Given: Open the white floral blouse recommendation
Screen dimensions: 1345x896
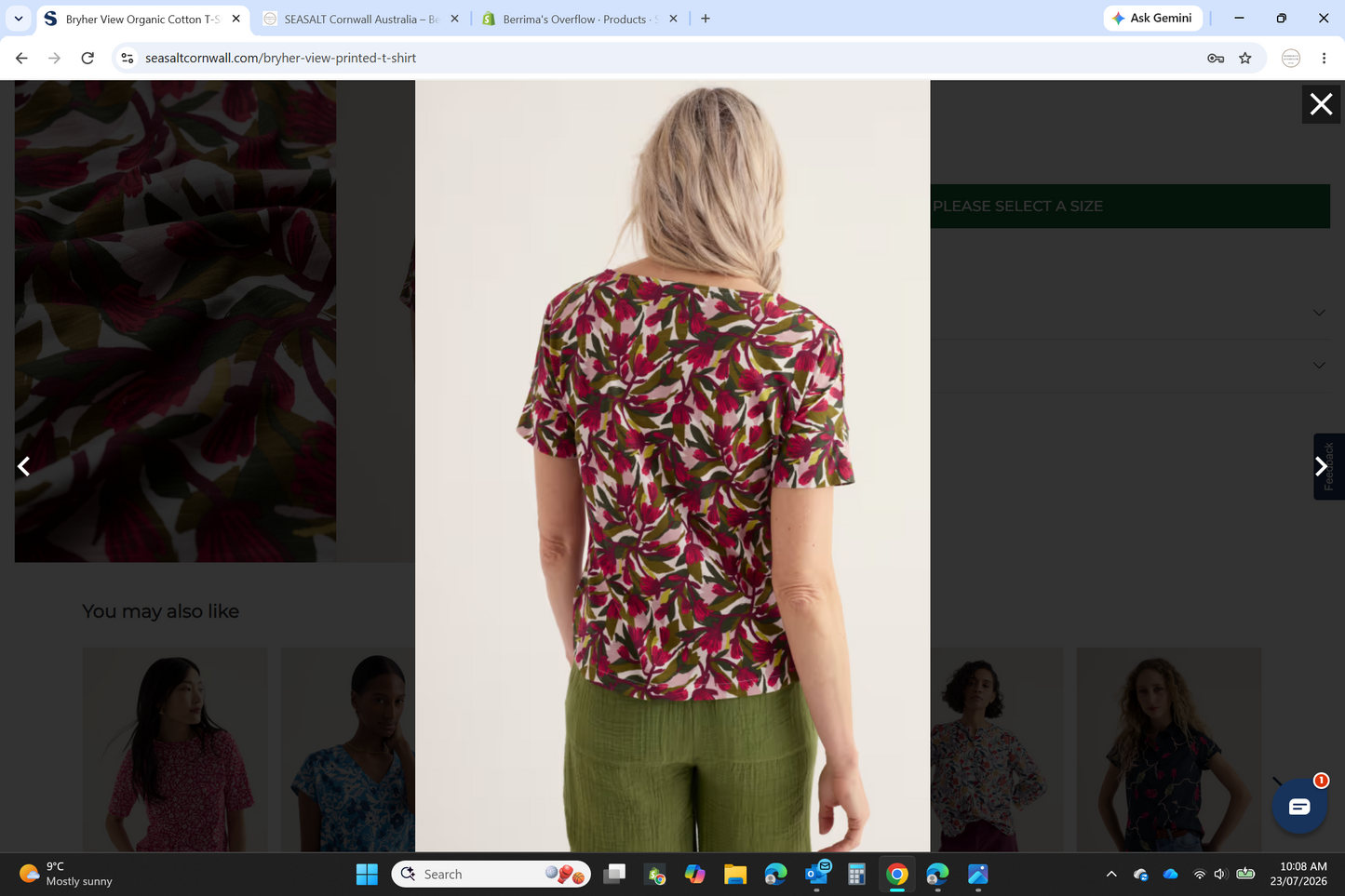Looking at the screenshot, I should 997,750.
